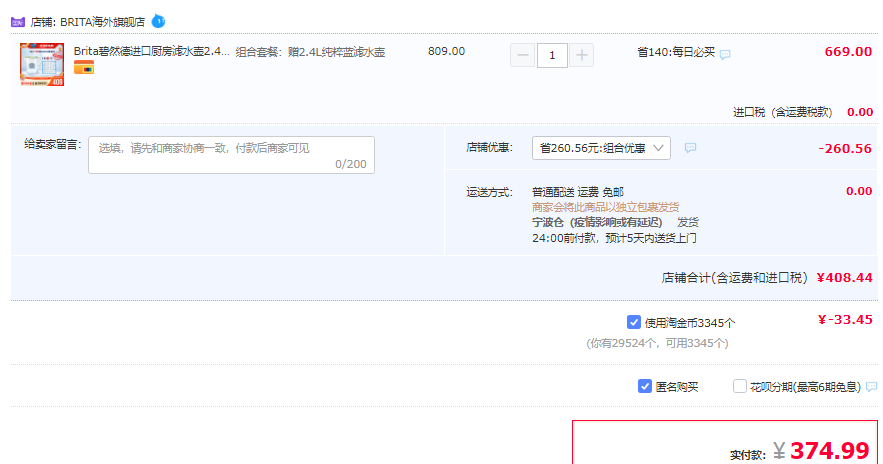
Task: Open the blue Wangwang chat icon
Action: 158,21
